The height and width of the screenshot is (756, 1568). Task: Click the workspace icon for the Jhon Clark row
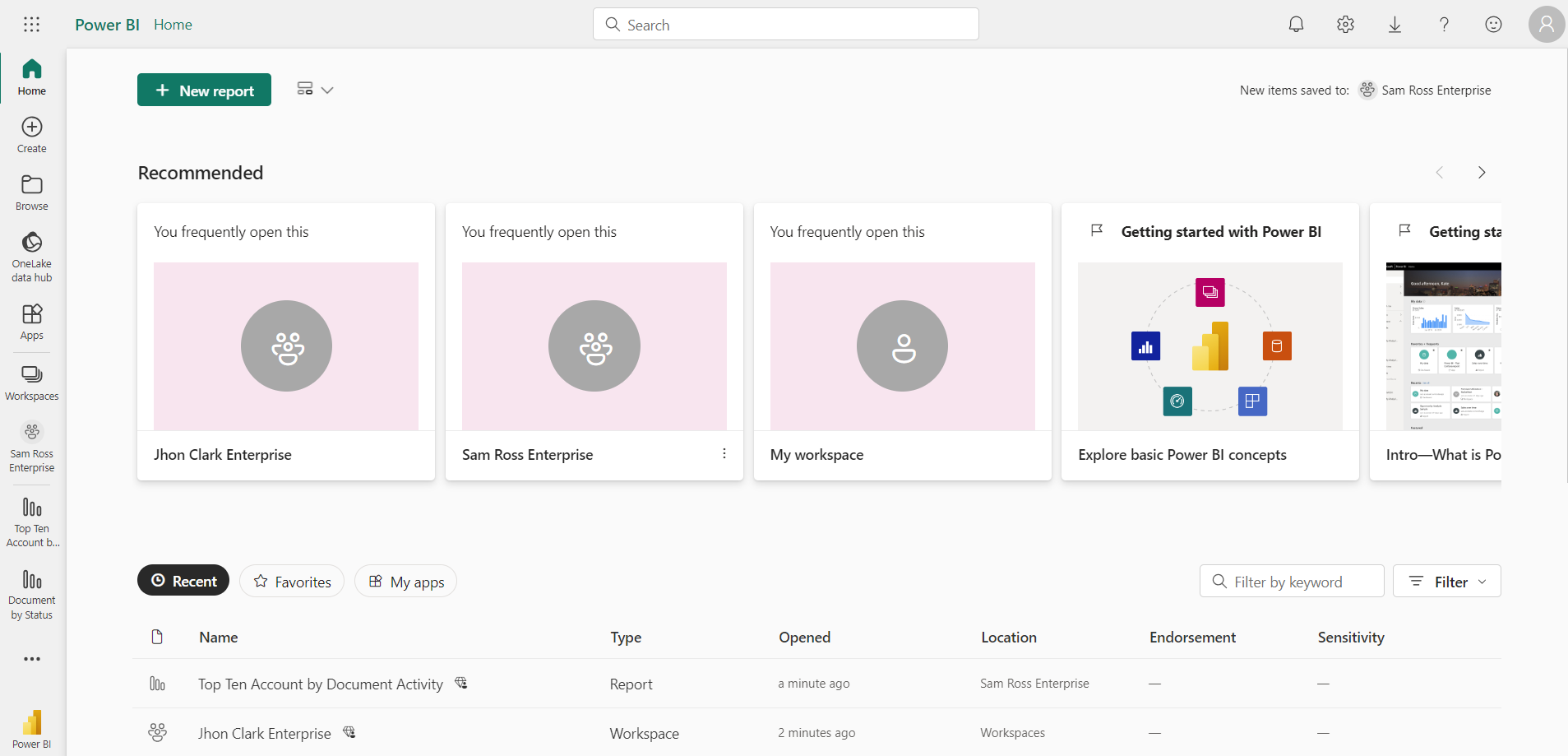pos(157,732)
